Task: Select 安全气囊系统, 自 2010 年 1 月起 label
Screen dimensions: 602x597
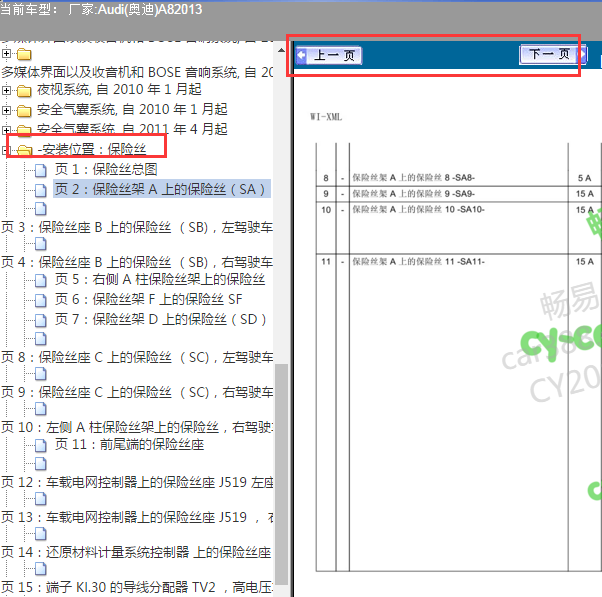Action: point(132,109)
